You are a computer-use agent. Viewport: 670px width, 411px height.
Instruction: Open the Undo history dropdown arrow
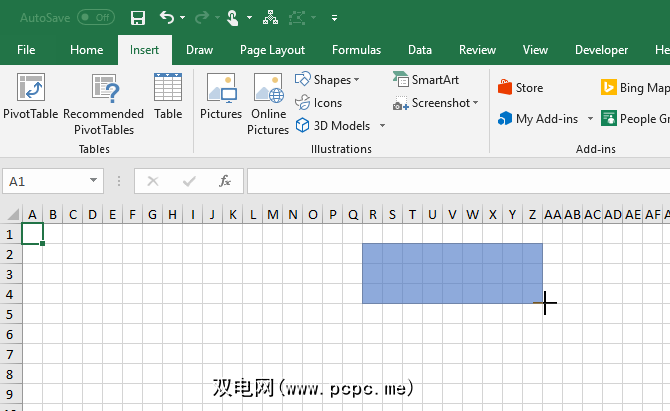pyautogui.click(x=183, y=18)
